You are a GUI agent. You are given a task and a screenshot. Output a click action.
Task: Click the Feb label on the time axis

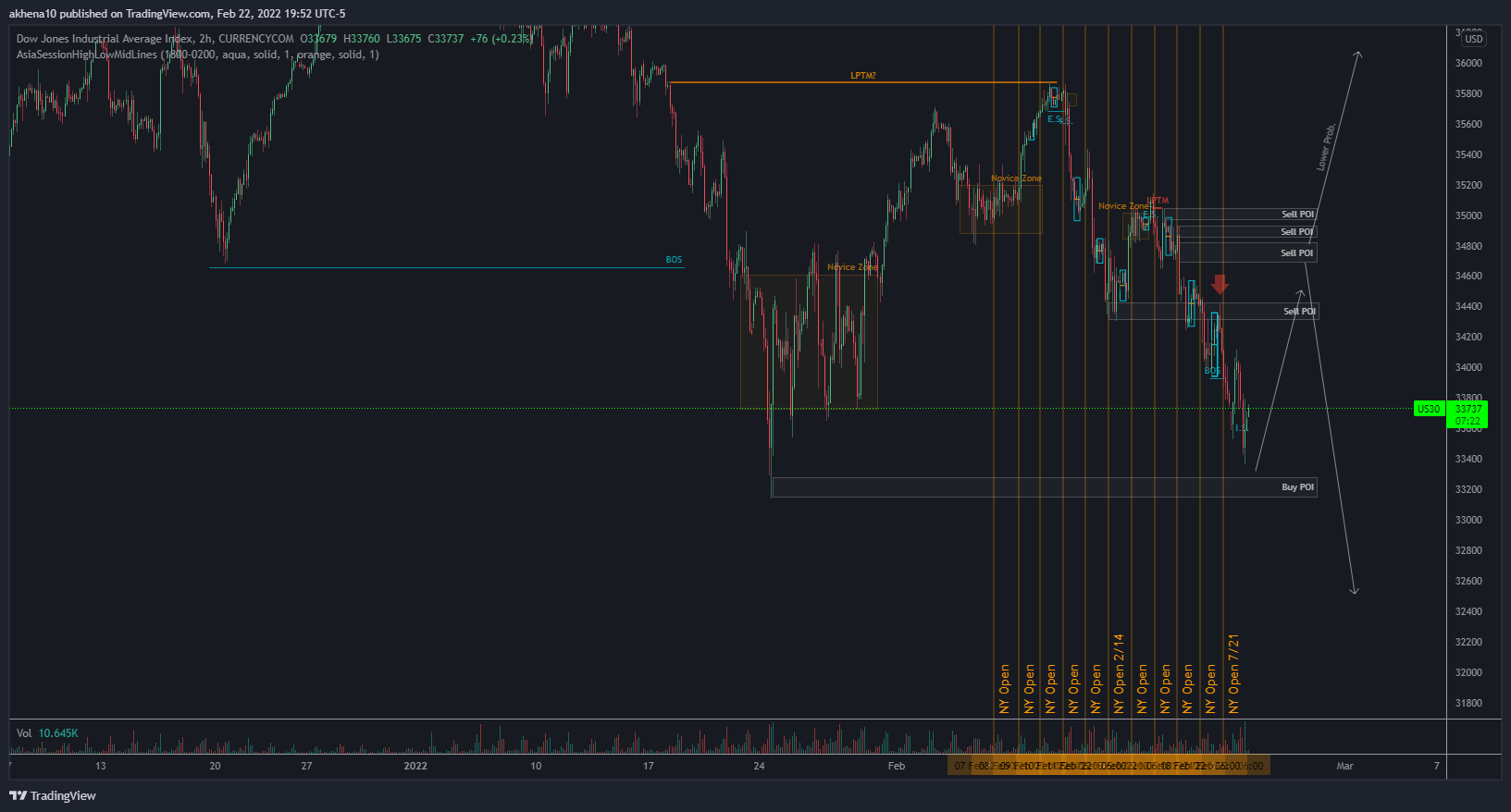coord(896,766)
